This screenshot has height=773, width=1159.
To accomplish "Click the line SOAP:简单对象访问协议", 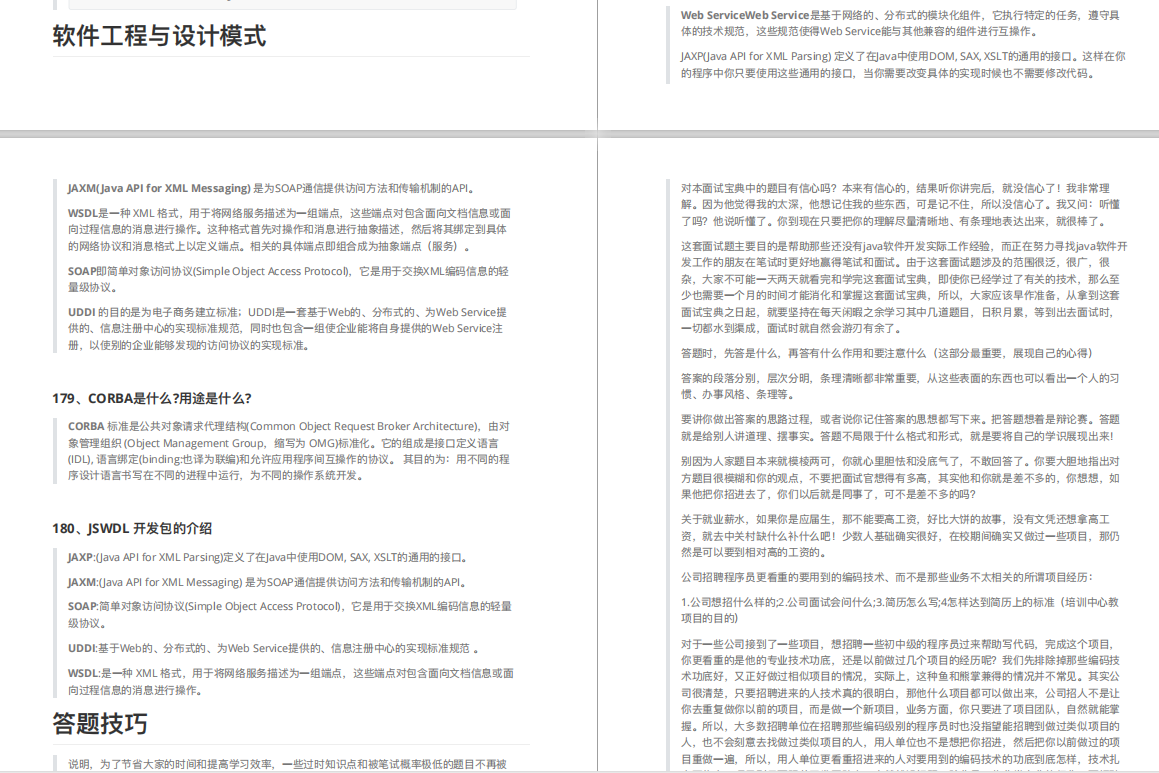I will tap(290, 615).
